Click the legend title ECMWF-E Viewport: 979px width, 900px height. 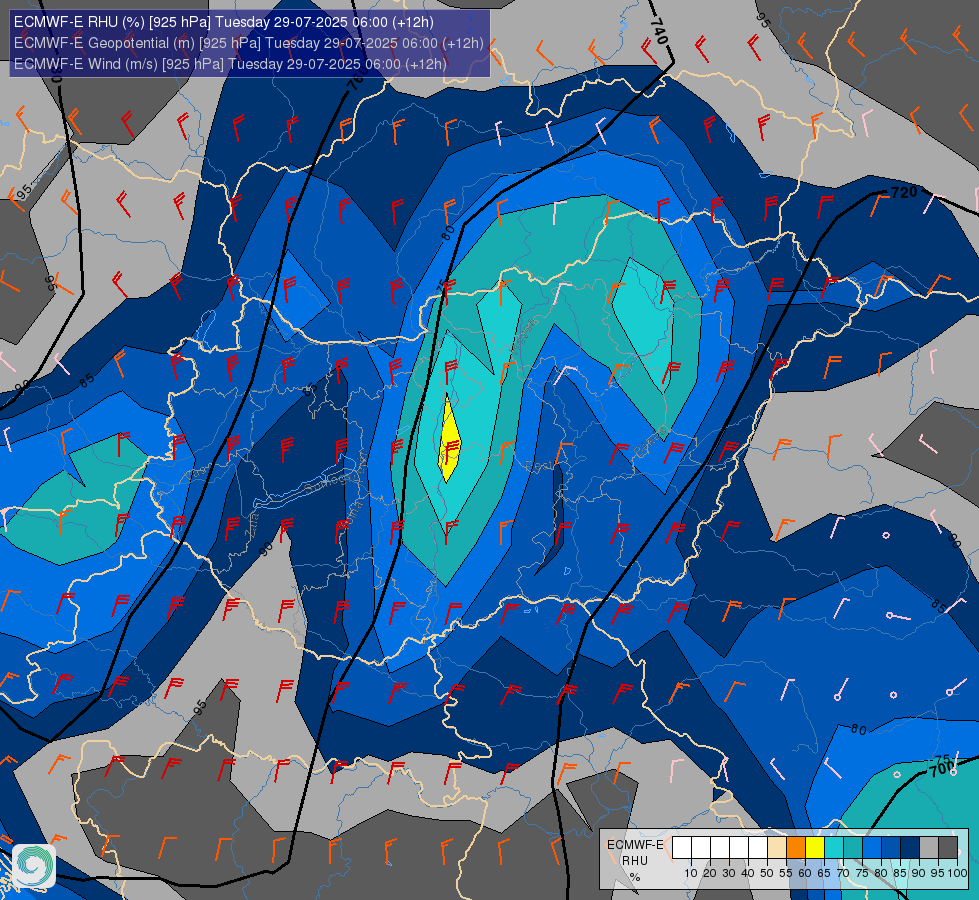(635, 844)
